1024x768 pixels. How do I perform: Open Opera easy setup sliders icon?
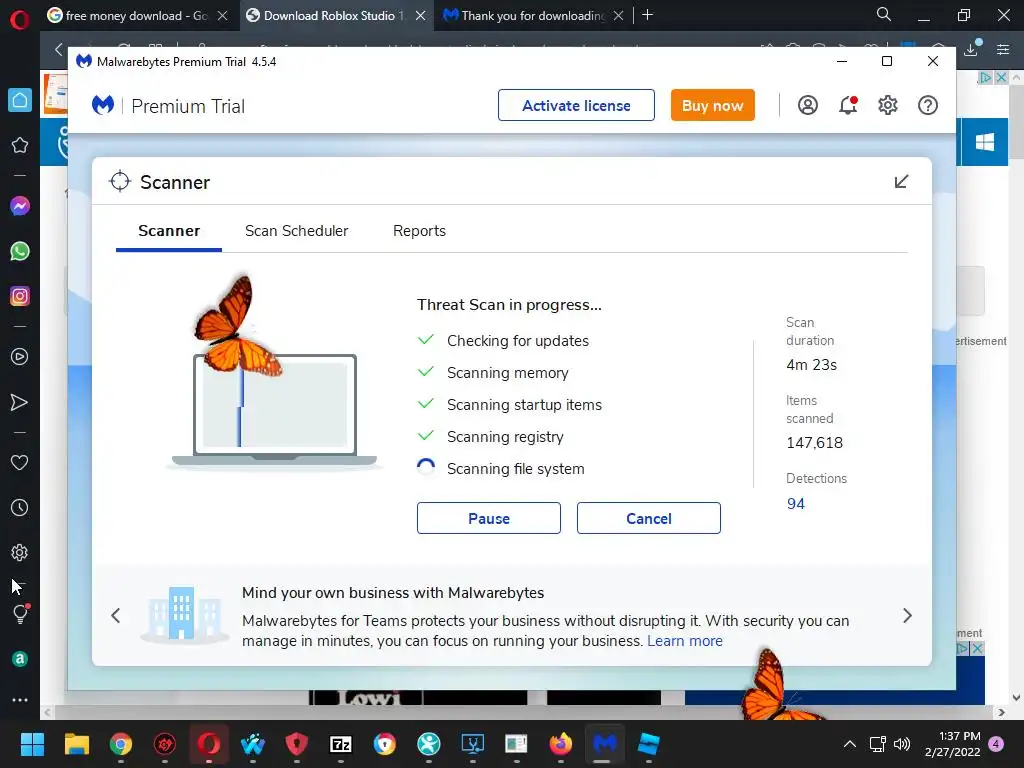1003,49
